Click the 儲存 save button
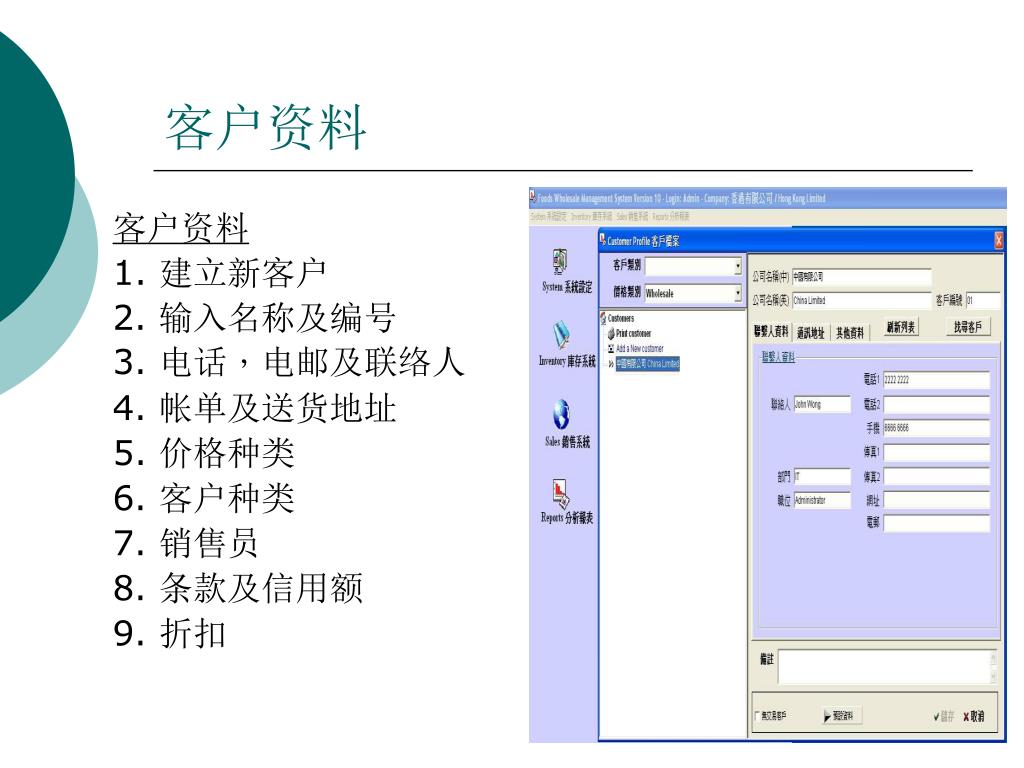 coord(944,716)
